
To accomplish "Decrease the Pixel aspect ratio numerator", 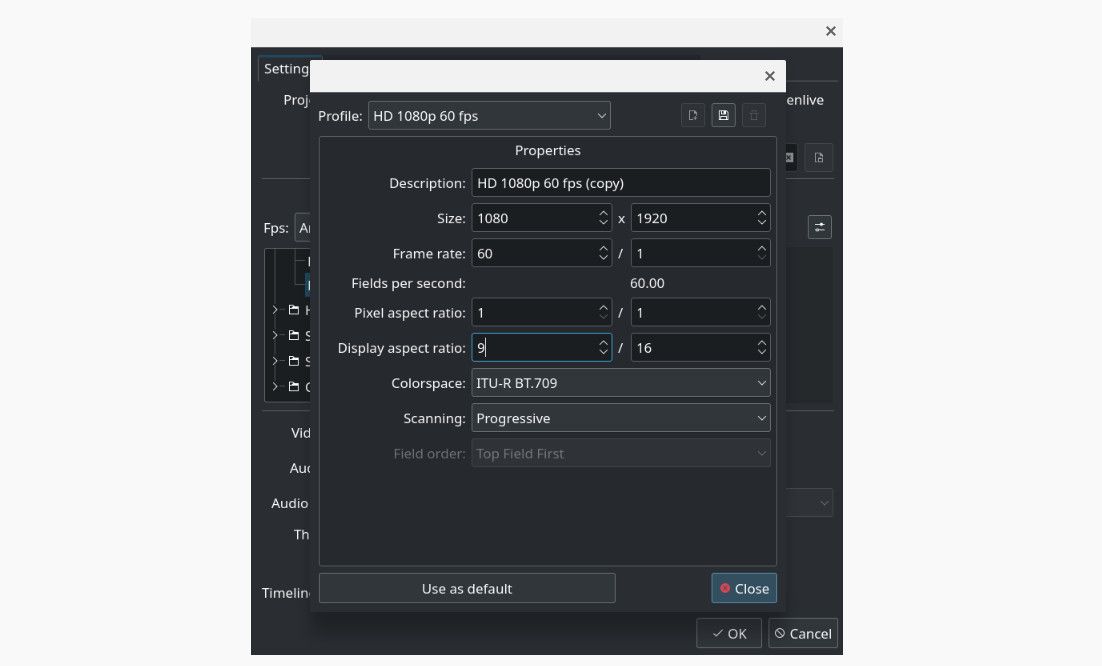I will tap(603, 318).
